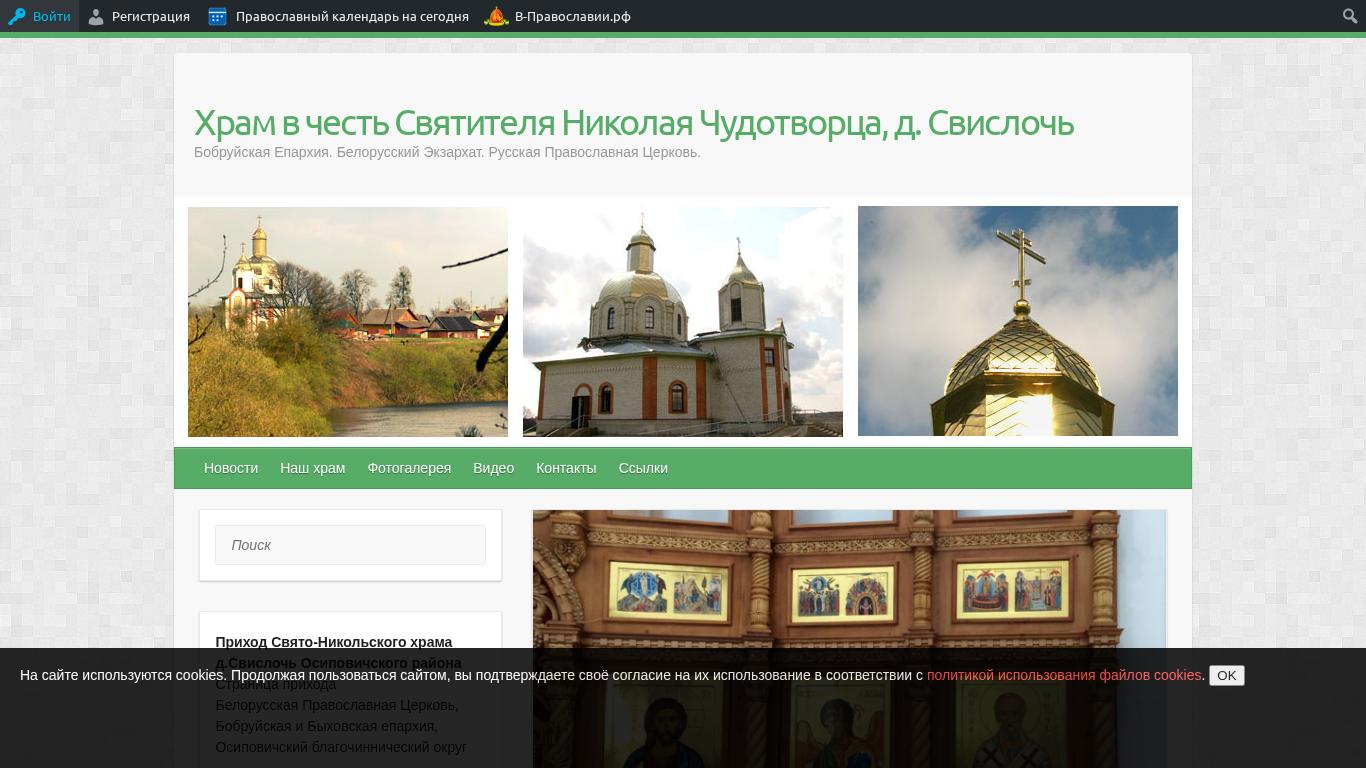
Task: Go to the Наш храм page
Action: pos(312,468)
